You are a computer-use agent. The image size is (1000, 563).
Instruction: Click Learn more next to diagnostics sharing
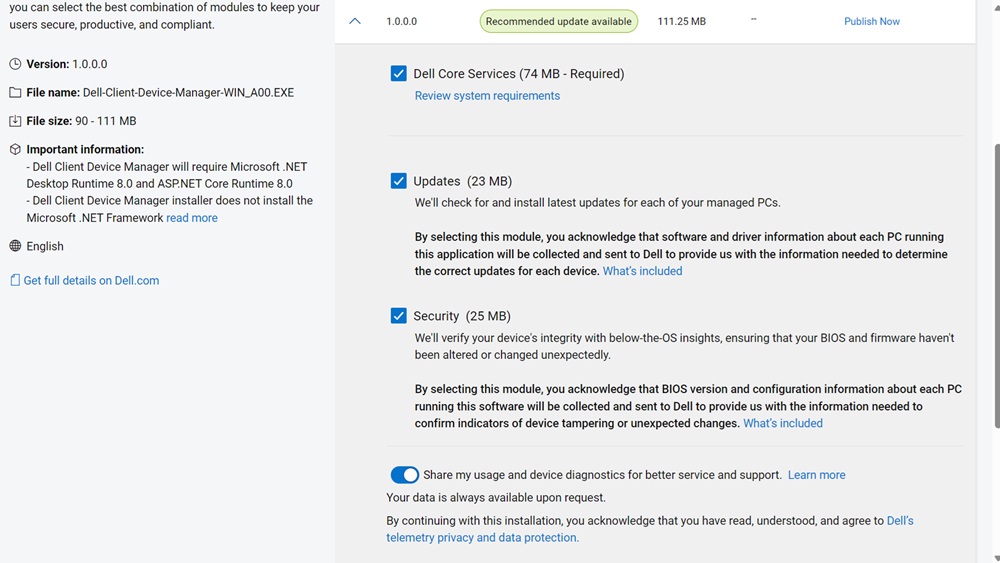click(816, 475)
